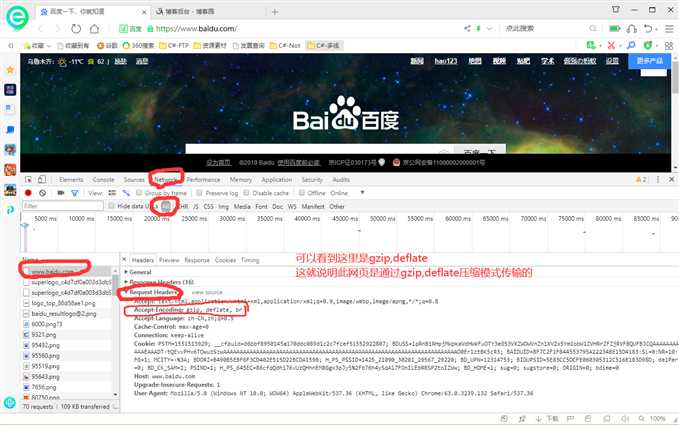
Task: Filter requests by Img type
Action: click(x=223, y=207)
